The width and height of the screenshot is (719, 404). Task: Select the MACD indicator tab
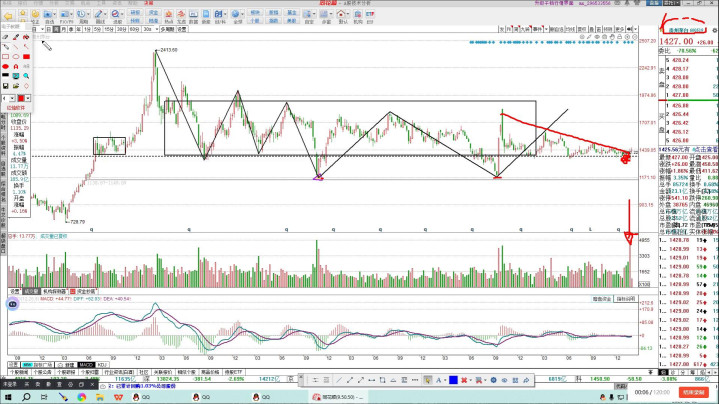click(86, 366)
